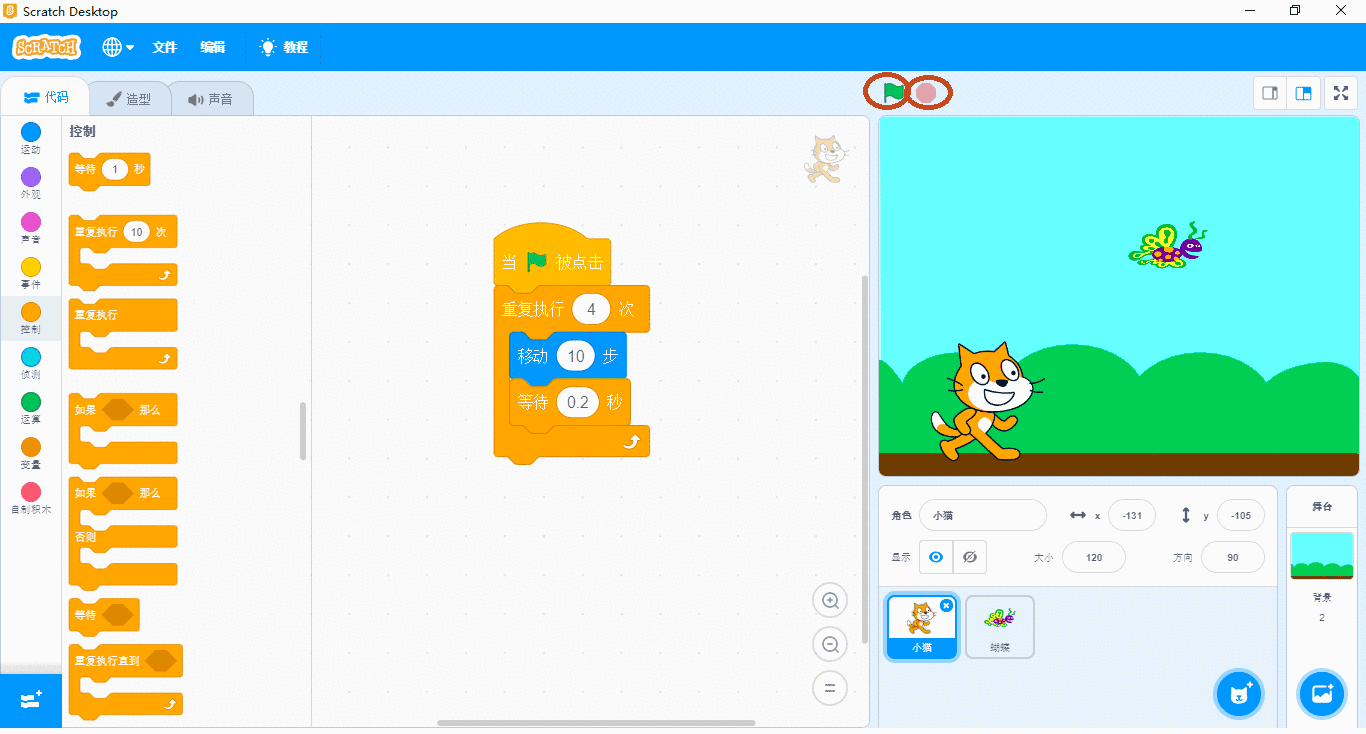
Task: Click the workspace horizontal scrollbar
Action: (596, 722)
